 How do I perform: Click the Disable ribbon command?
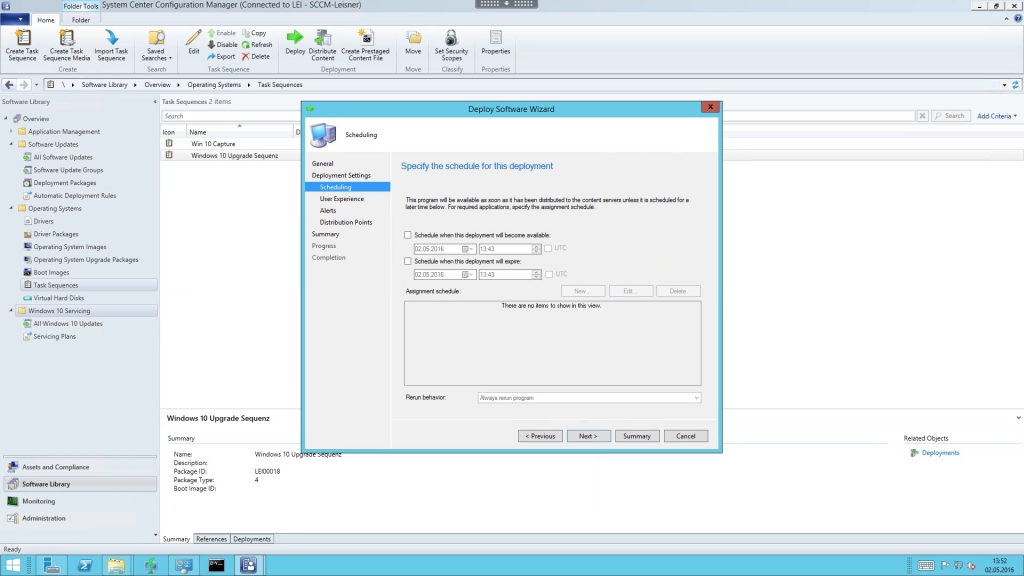coord(222,44)
